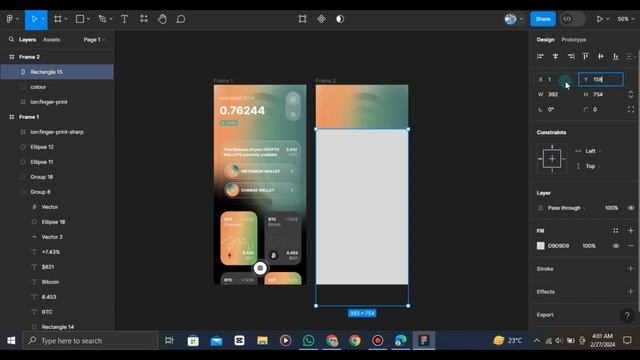Switch to the Layers tab
The image size is (640, 360).
(x=27, y=40)
